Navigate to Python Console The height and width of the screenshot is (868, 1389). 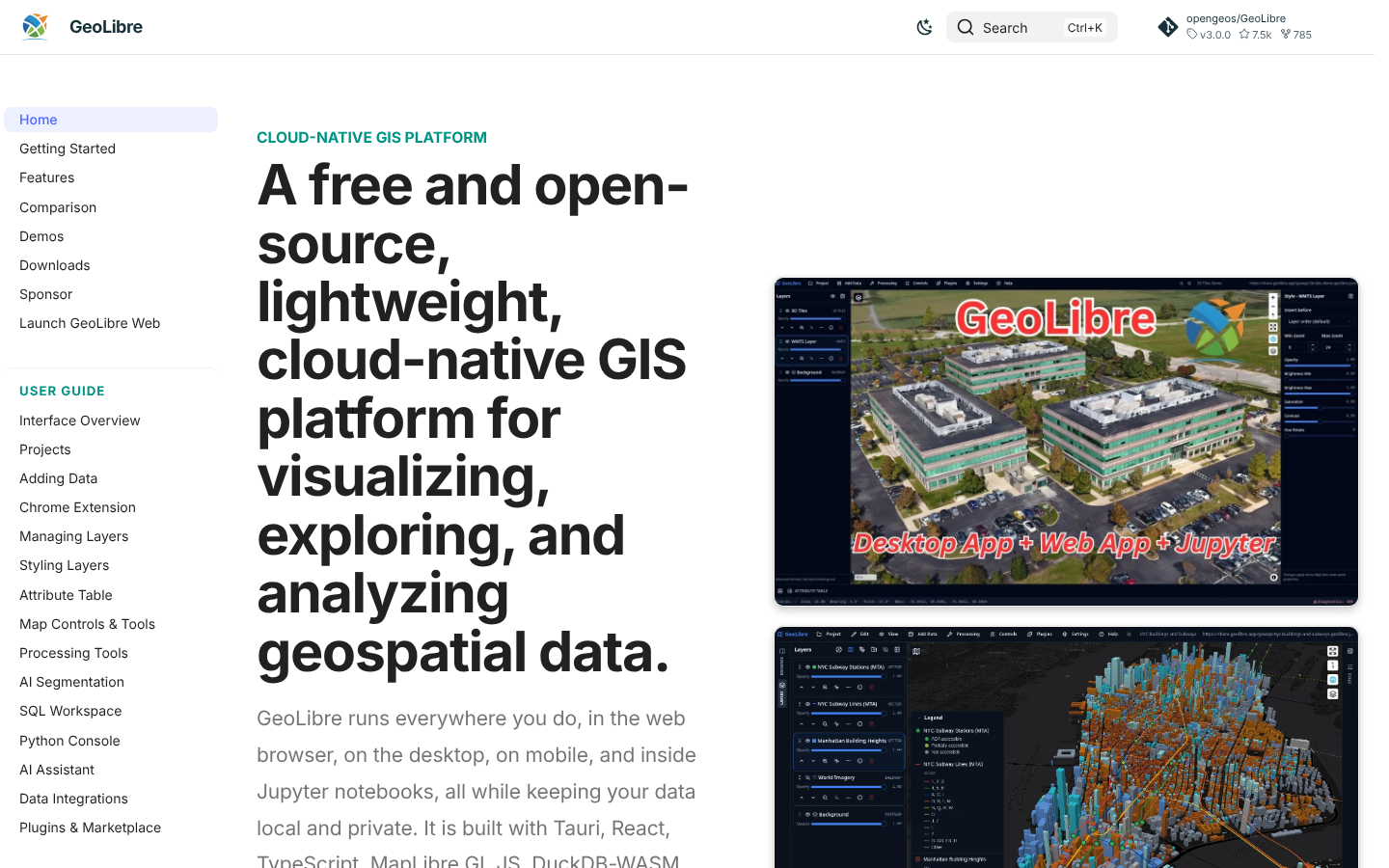coord(70,741)
